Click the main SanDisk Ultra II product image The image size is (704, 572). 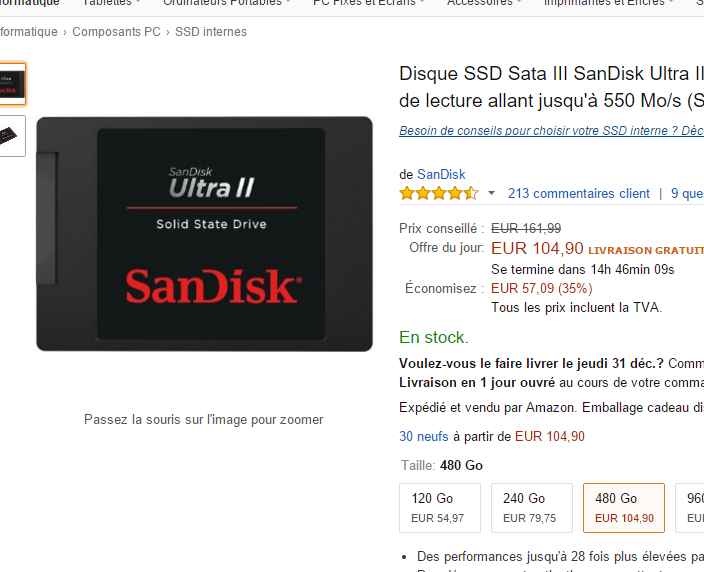pos(204,234)
